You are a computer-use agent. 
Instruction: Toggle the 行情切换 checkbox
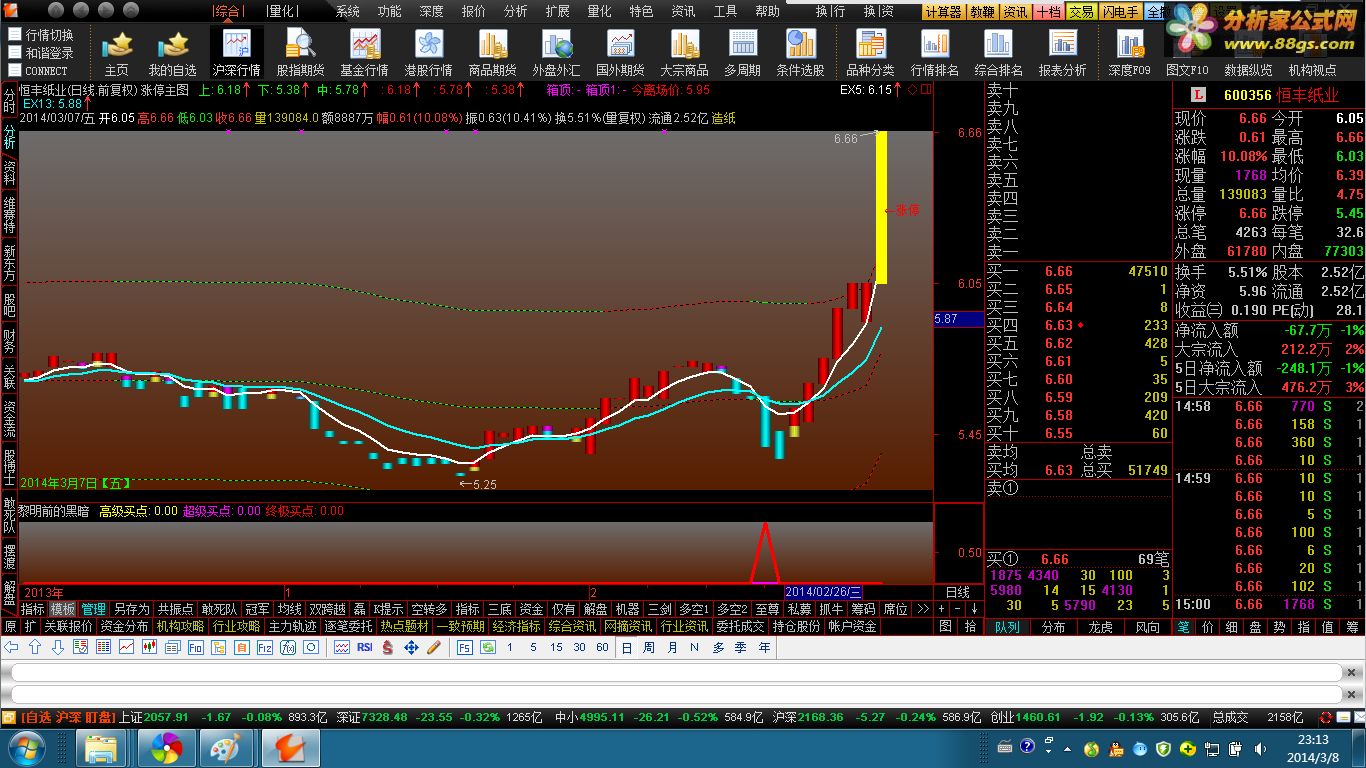pos(15,34)
